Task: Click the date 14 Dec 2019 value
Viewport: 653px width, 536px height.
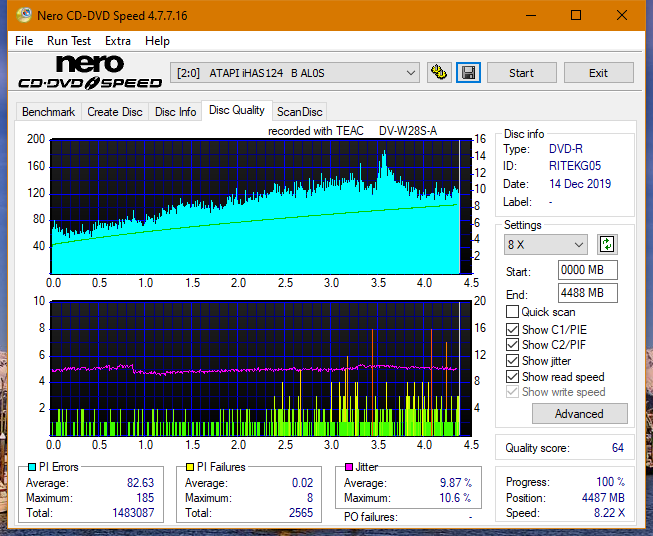Action: point(580,184)
